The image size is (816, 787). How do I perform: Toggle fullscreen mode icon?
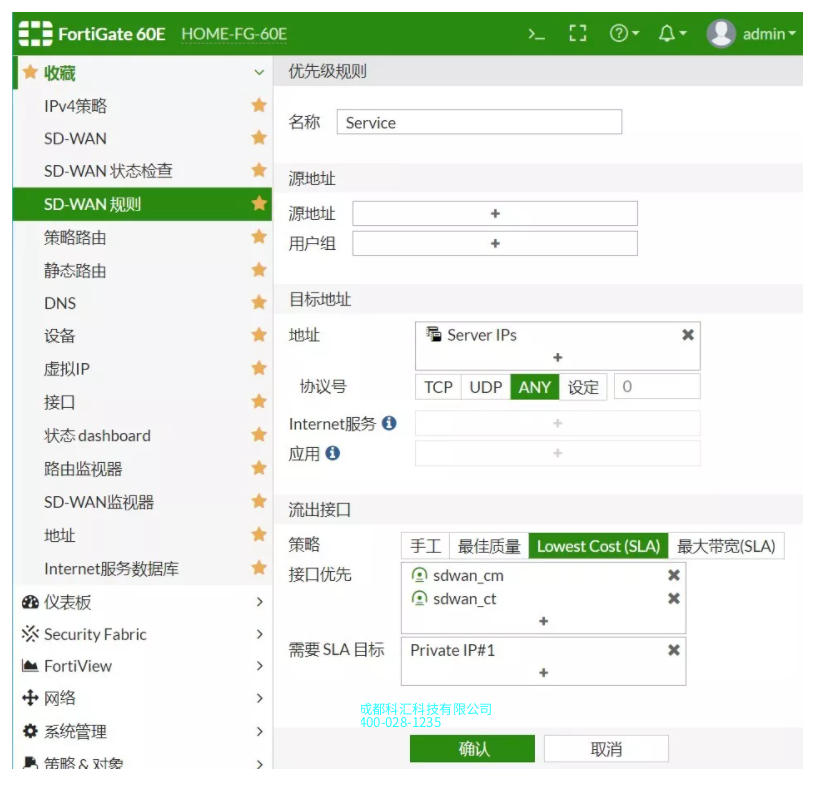click(x=577, y=34)
